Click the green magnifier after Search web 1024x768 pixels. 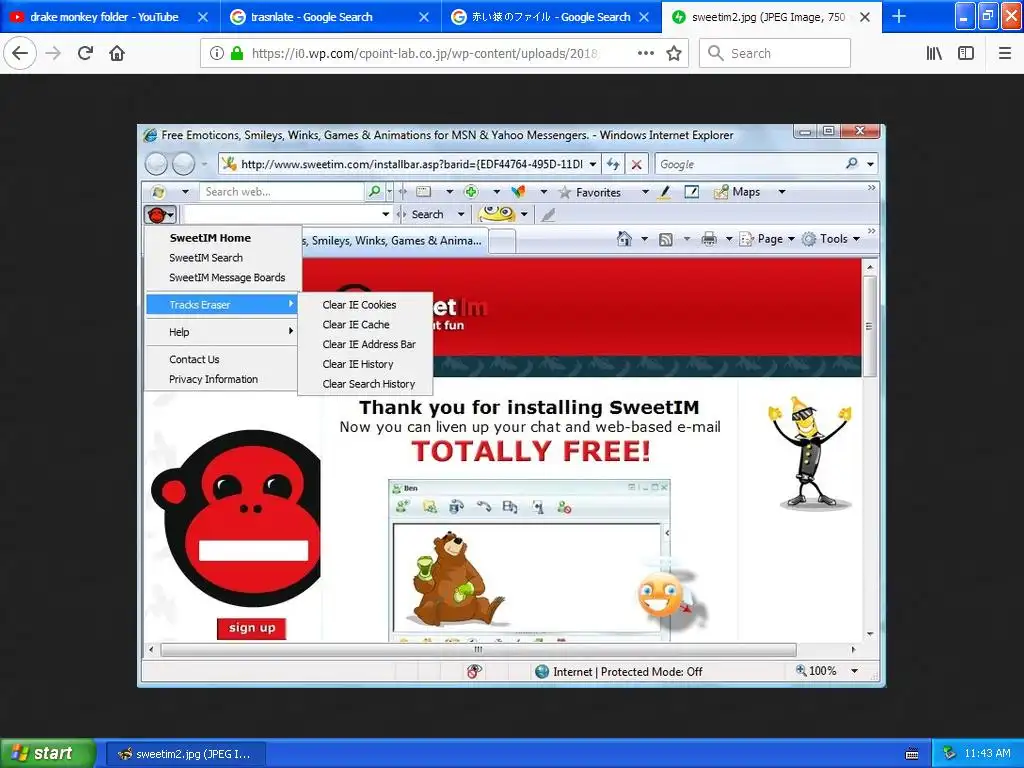[x=374, y=191]
